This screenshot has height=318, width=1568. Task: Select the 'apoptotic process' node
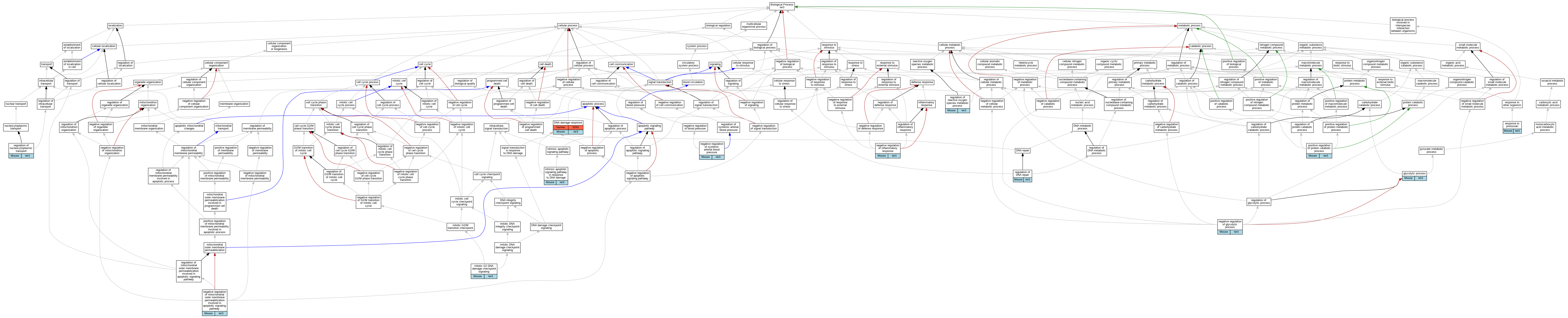593,104
